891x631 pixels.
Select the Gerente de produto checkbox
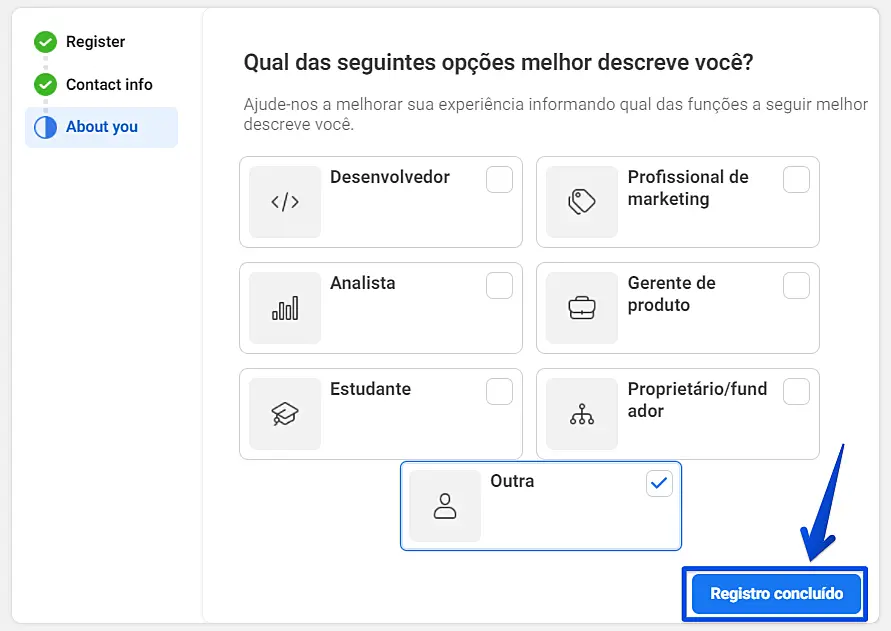(796, 286)
